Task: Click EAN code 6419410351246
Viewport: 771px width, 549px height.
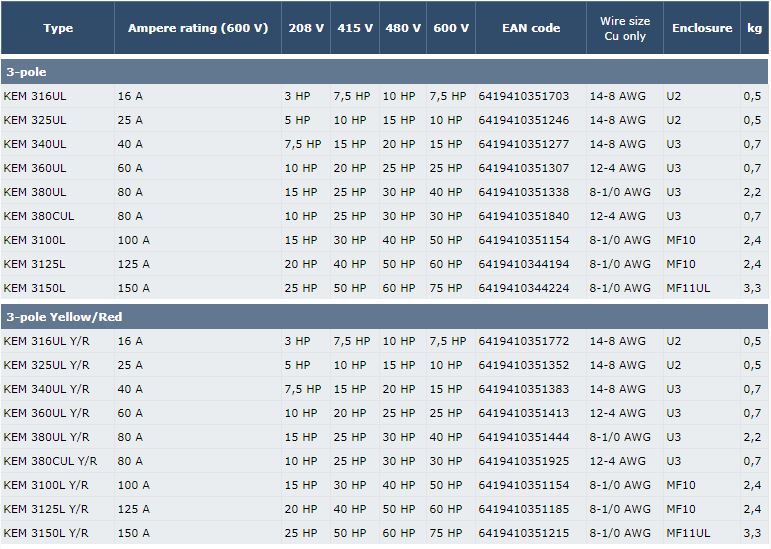Action: click(x=524, y=120)
